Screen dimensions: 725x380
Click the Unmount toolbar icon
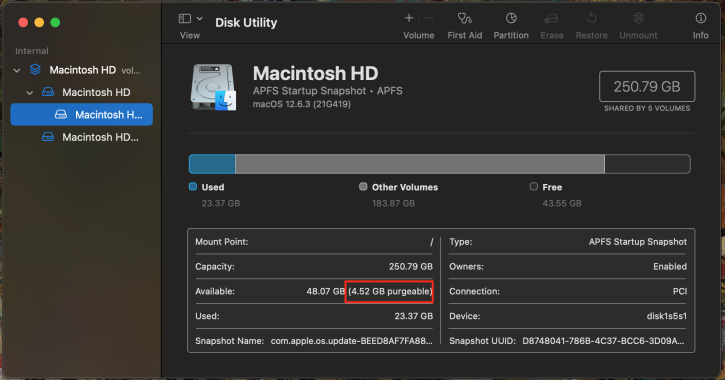(638, 18)
